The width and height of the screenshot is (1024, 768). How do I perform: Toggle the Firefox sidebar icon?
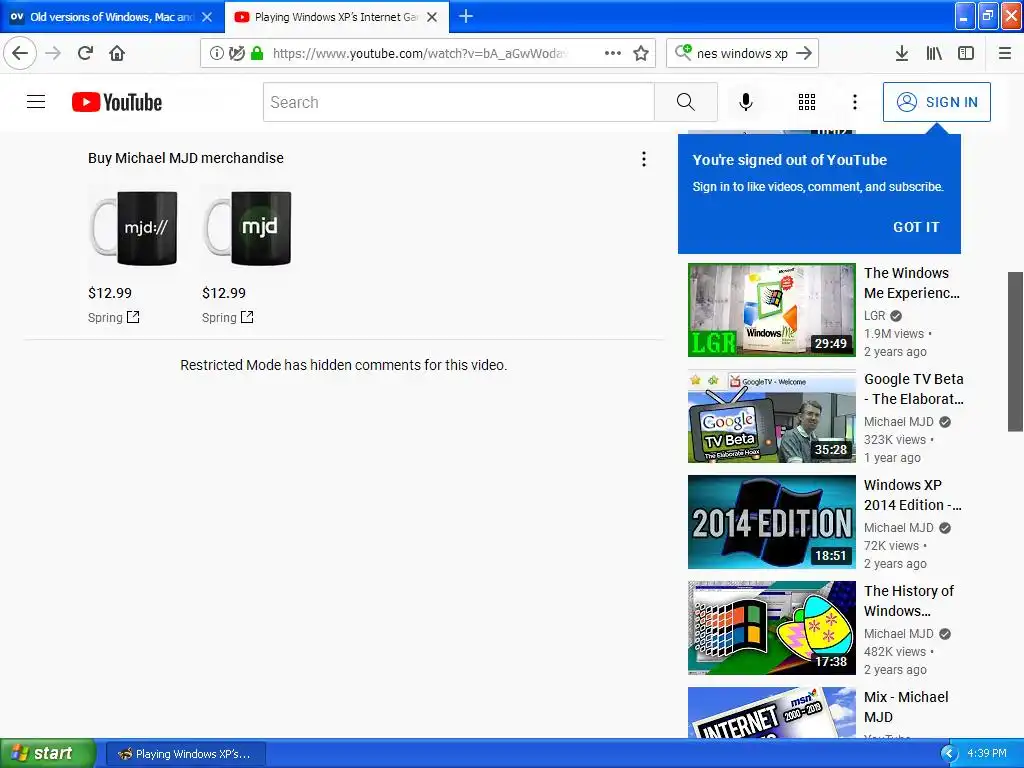(x=966, y=53)
